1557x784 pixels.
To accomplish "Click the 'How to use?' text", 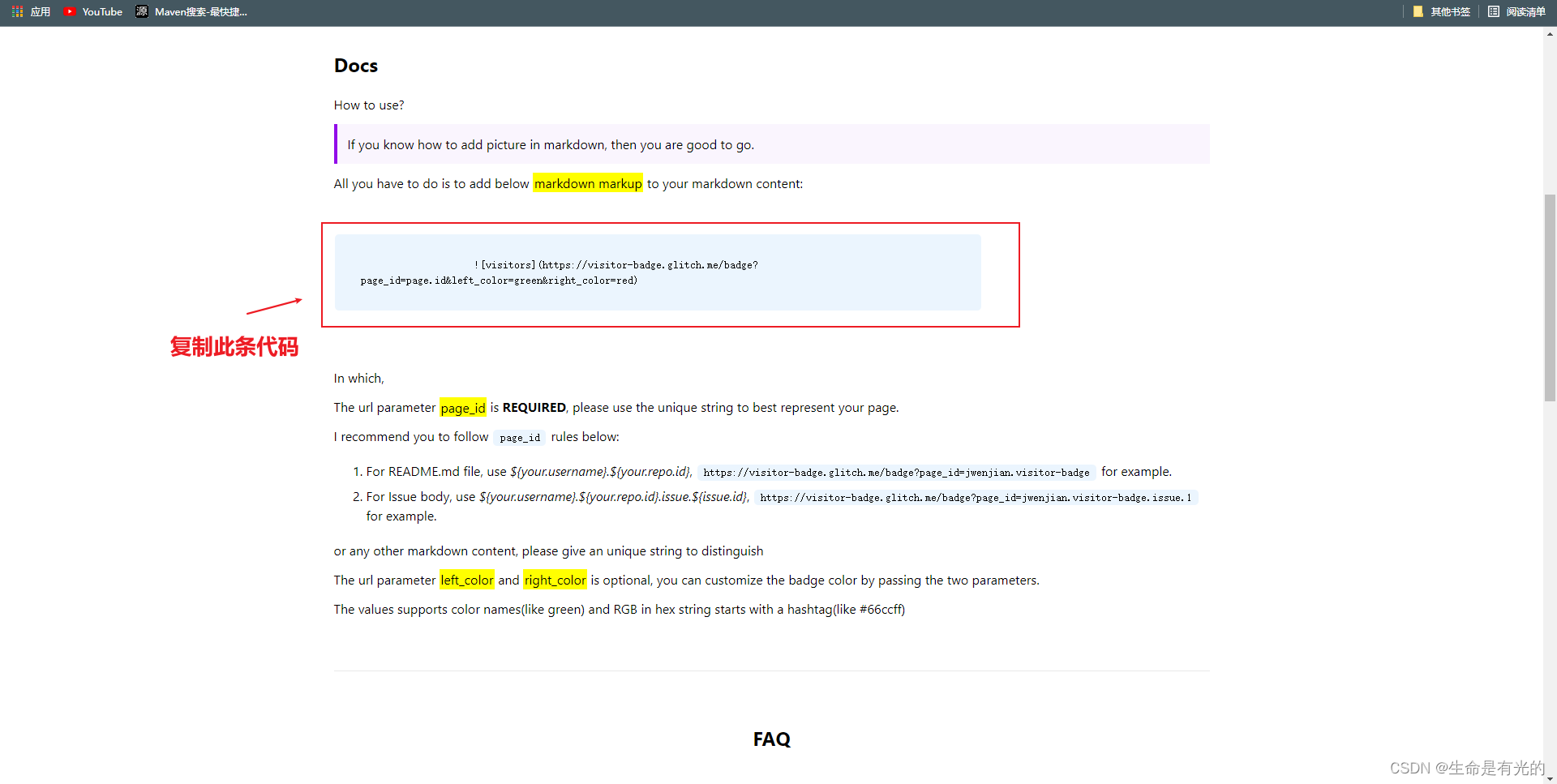I will 369,105.
